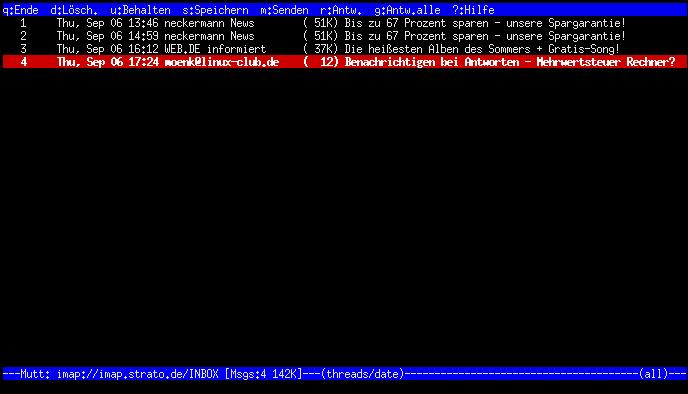The height and width of the screenshot is (394, 688).
Task: Click the '( 37K)' size value
Action: point(321,49)
